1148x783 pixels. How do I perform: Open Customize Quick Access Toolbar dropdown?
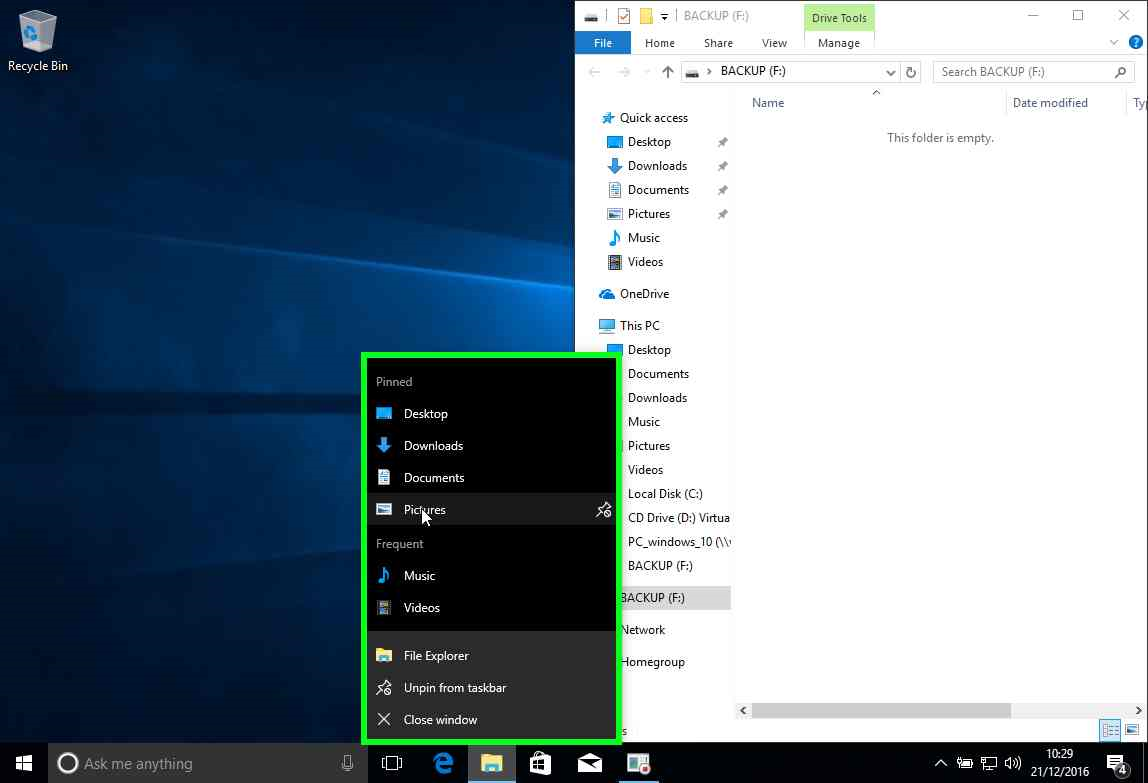(664, 16)
